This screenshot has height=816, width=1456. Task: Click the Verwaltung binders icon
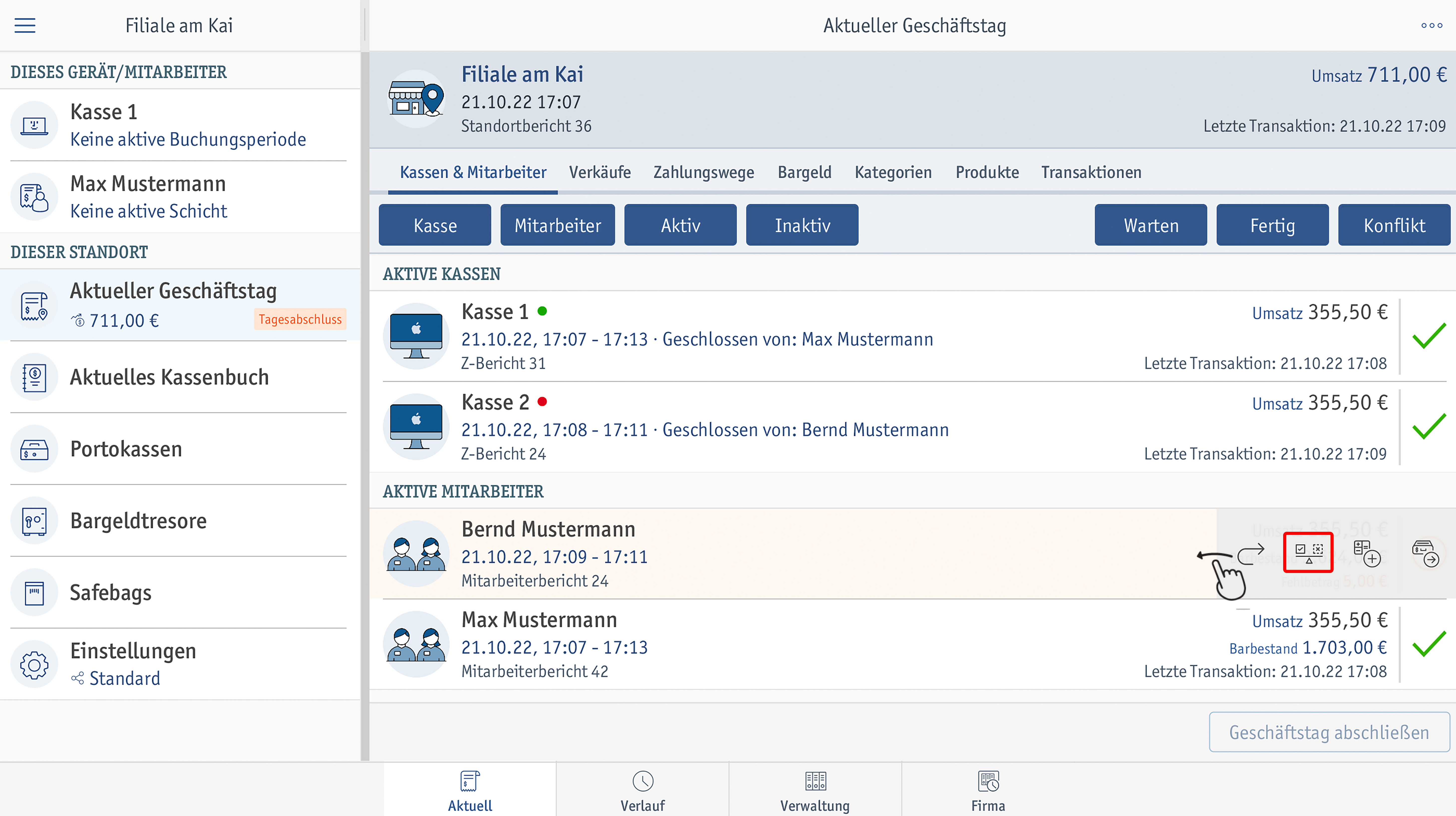pyautogui.click(x=815, y=781)
